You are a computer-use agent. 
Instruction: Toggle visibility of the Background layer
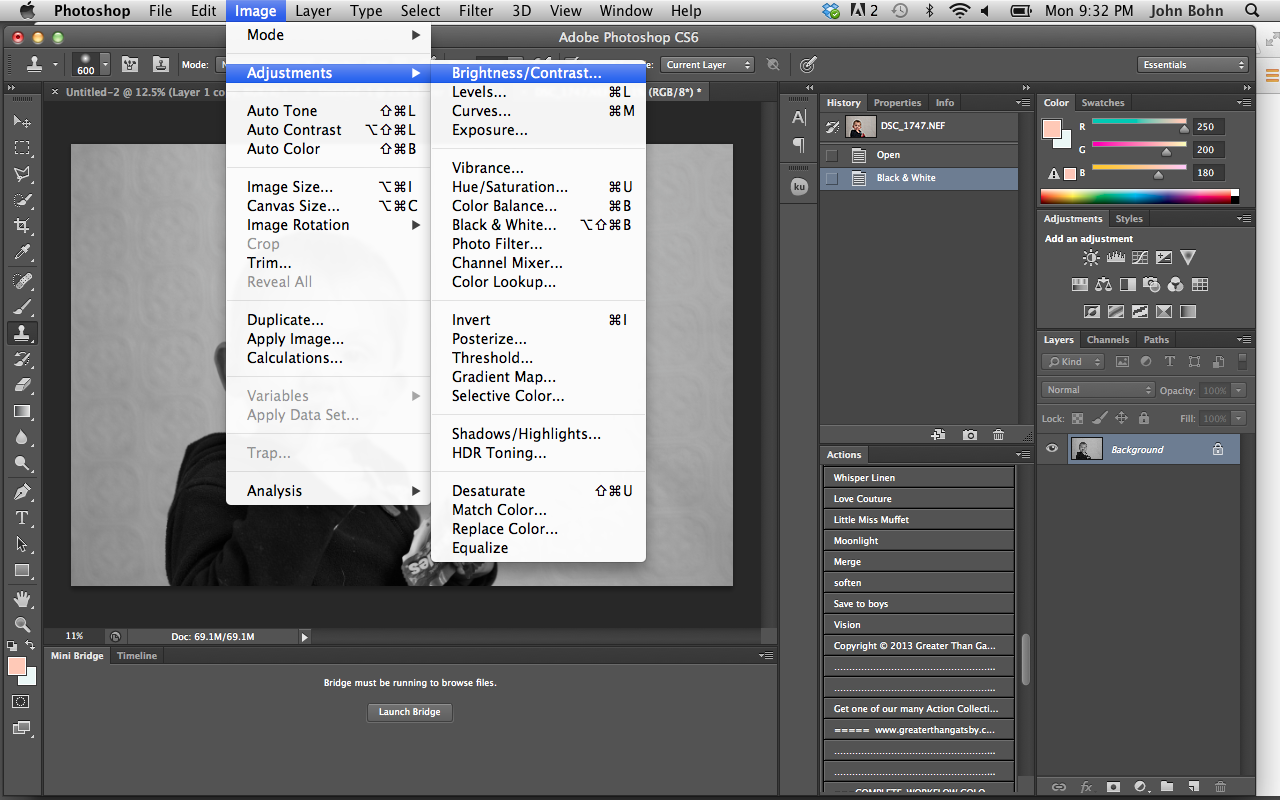(x=1051, y=449)
